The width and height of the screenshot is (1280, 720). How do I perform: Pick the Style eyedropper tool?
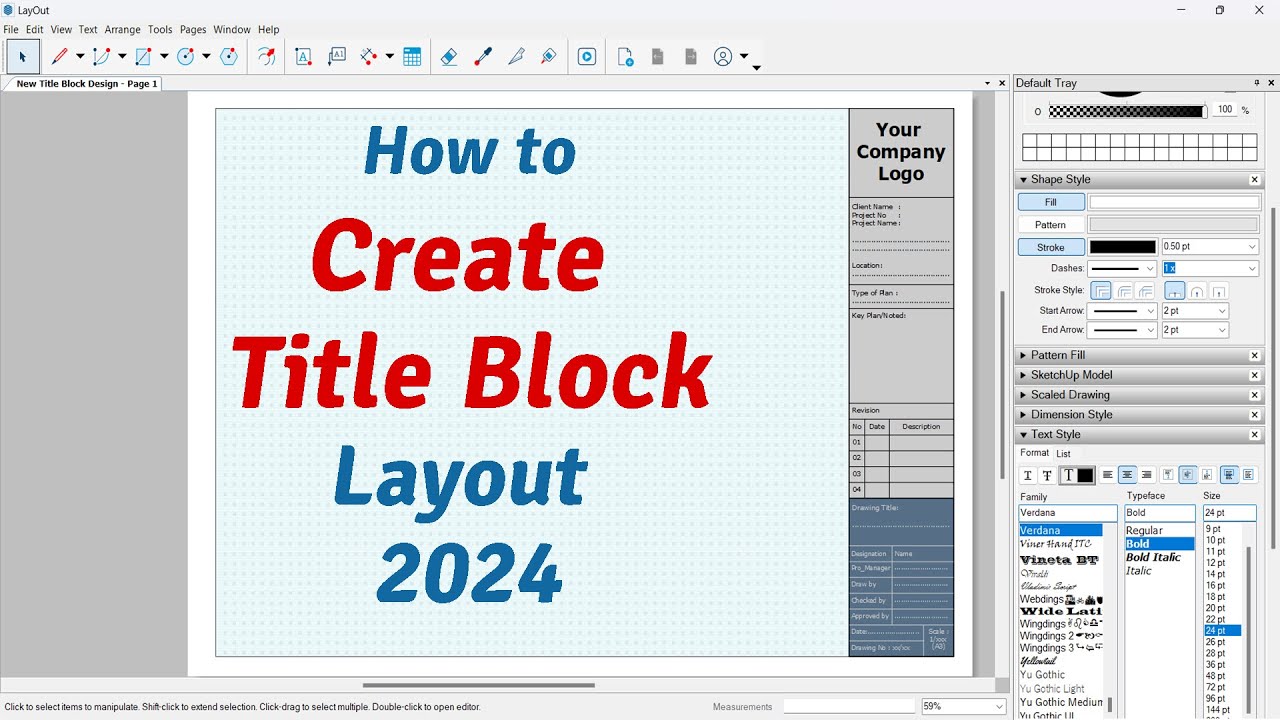[x=483, y=57]
